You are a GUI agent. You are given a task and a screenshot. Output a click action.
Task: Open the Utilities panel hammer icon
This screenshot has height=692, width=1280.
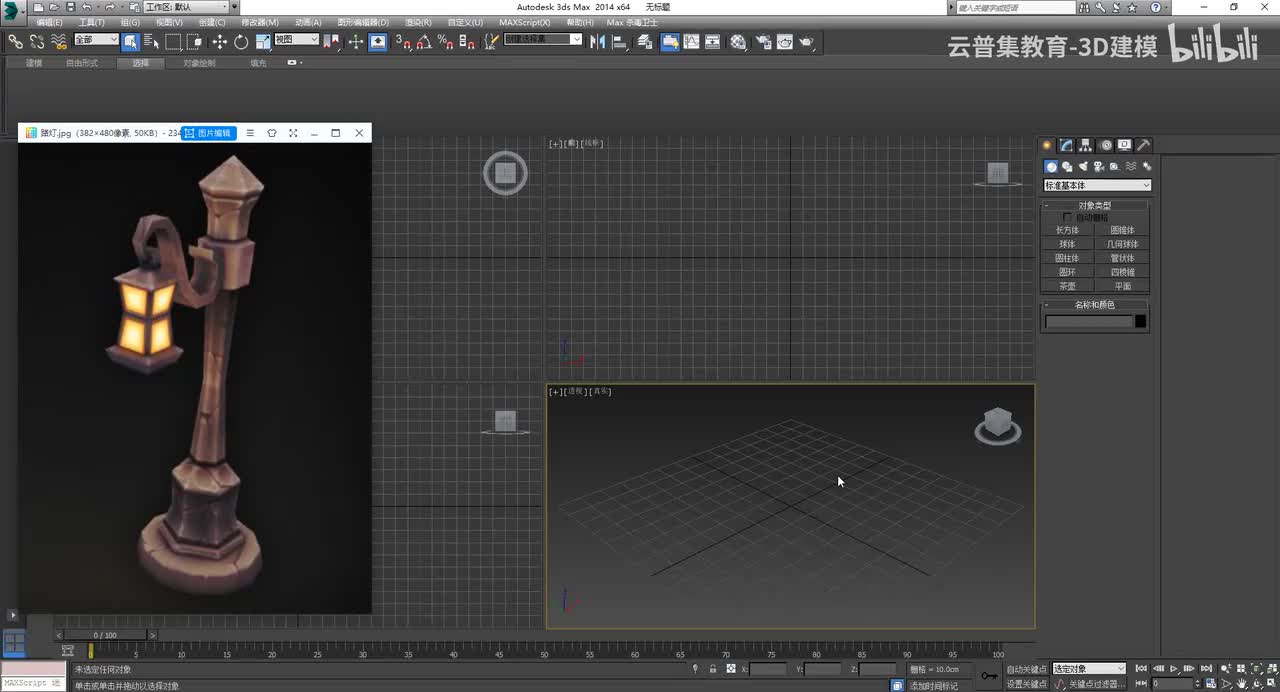tap(1143, 145)
